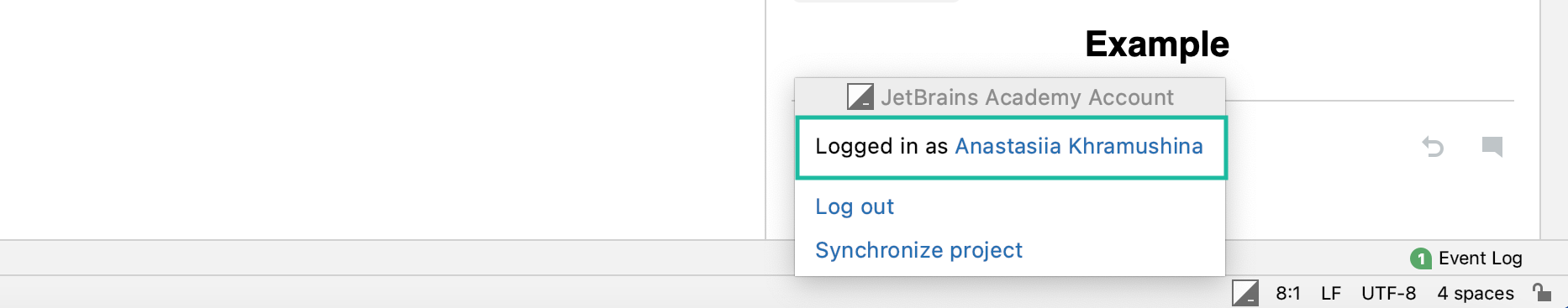Open comments via the speech bubble icon
This screenshot has width=1568, height=308.
pyautogui.click(x=1492, y=147)
